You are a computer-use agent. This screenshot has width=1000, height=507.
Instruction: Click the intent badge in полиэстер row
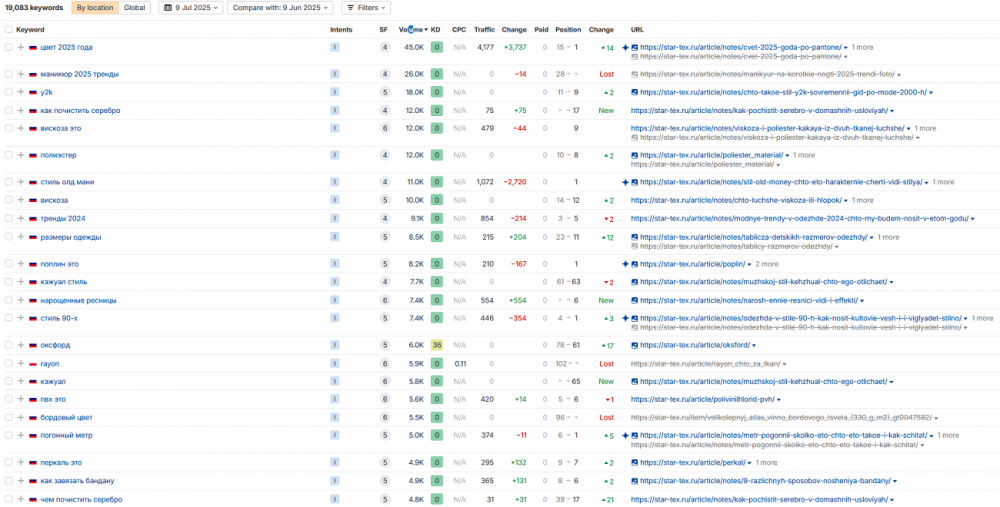click(335, 155)
